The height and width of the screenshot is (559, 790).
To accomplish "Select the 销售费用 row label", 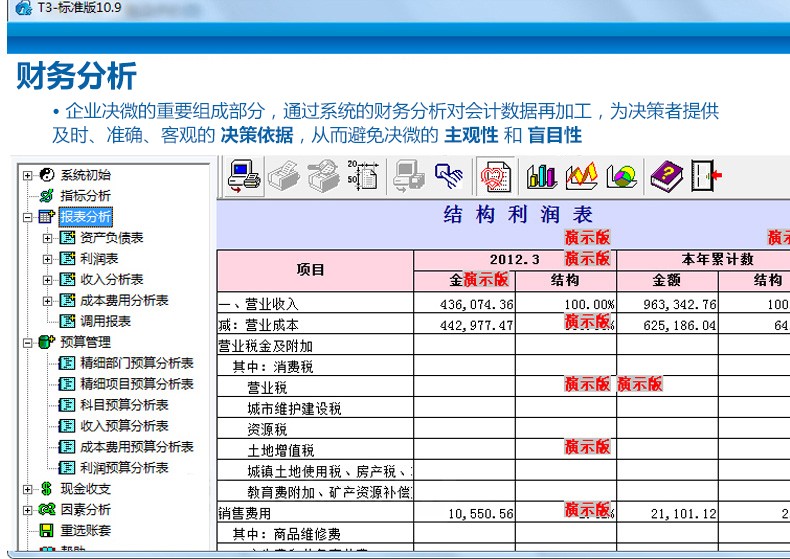I will coord(245,514).
